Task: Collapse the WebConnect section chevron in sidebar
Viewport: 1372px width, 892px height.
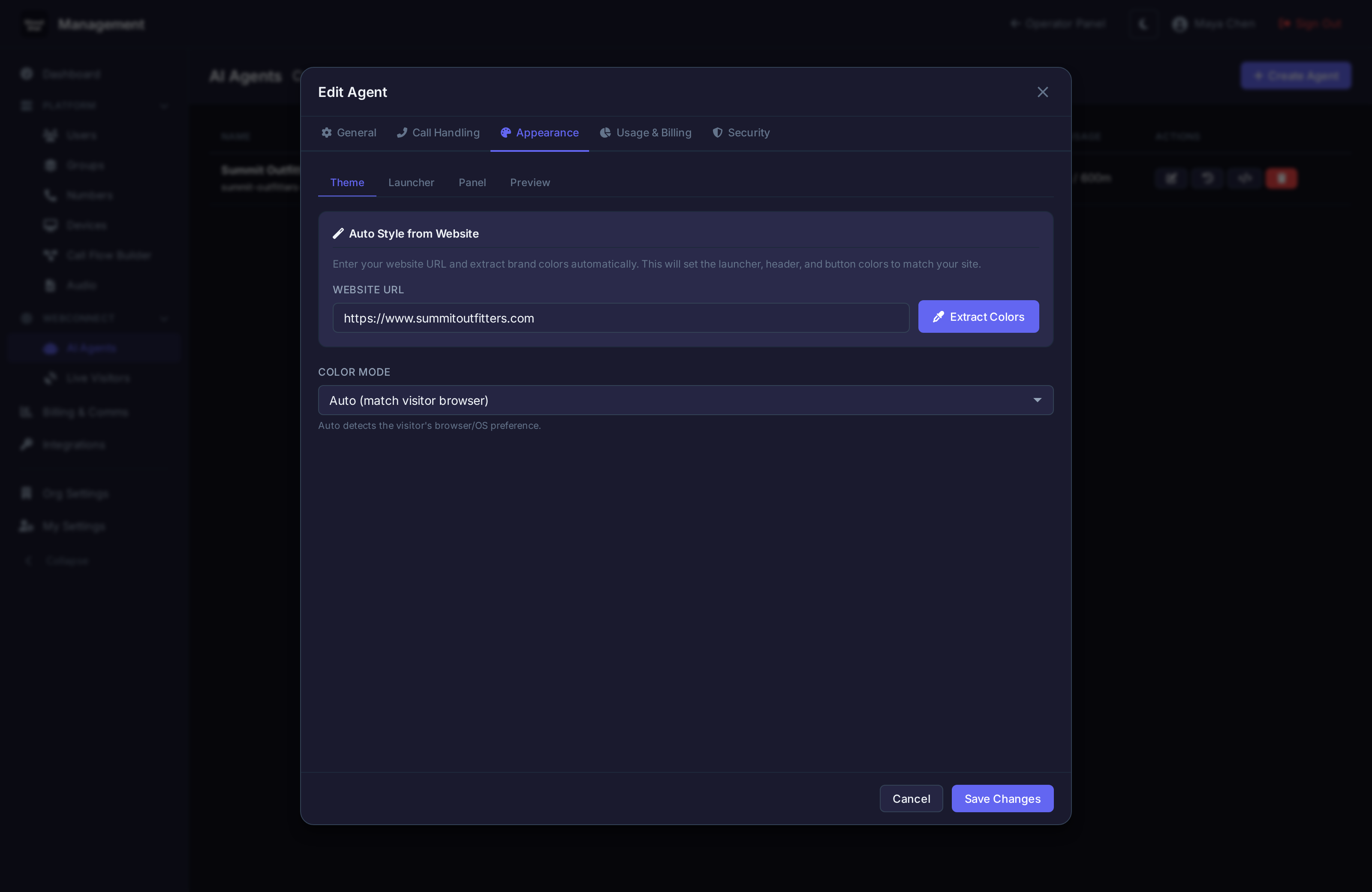Action: (164, 318)
